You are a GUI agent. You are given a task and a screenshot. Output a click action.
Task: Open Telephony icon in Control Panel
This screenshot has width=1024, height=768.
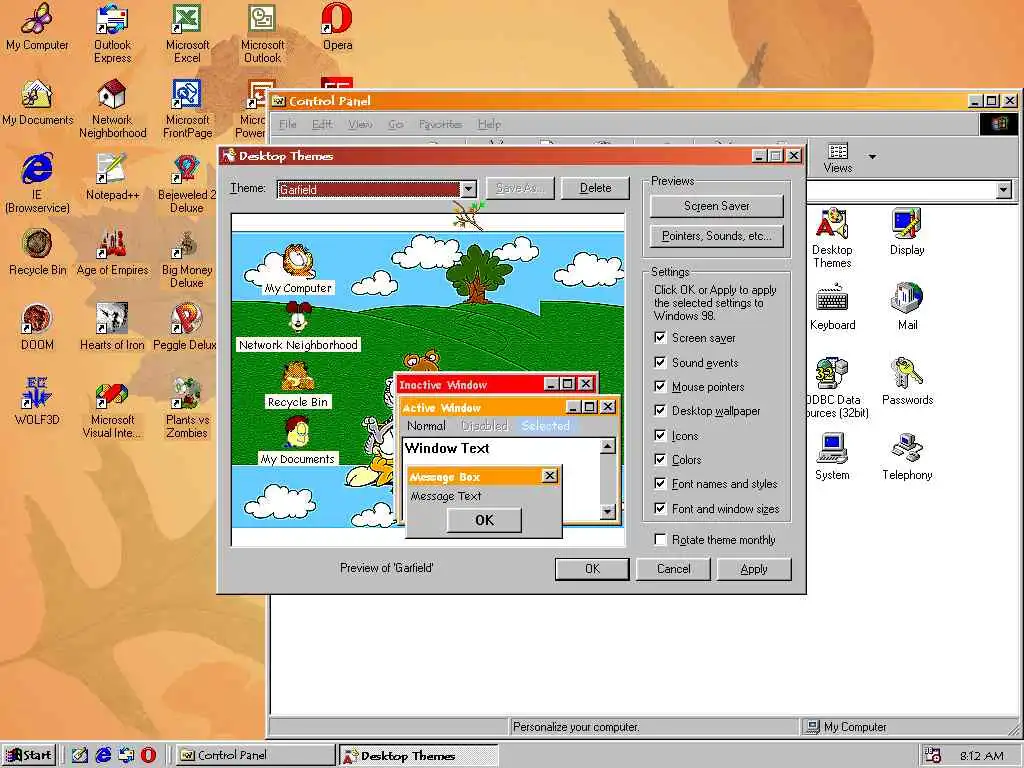pyautogui.click(x=906, y=457)
